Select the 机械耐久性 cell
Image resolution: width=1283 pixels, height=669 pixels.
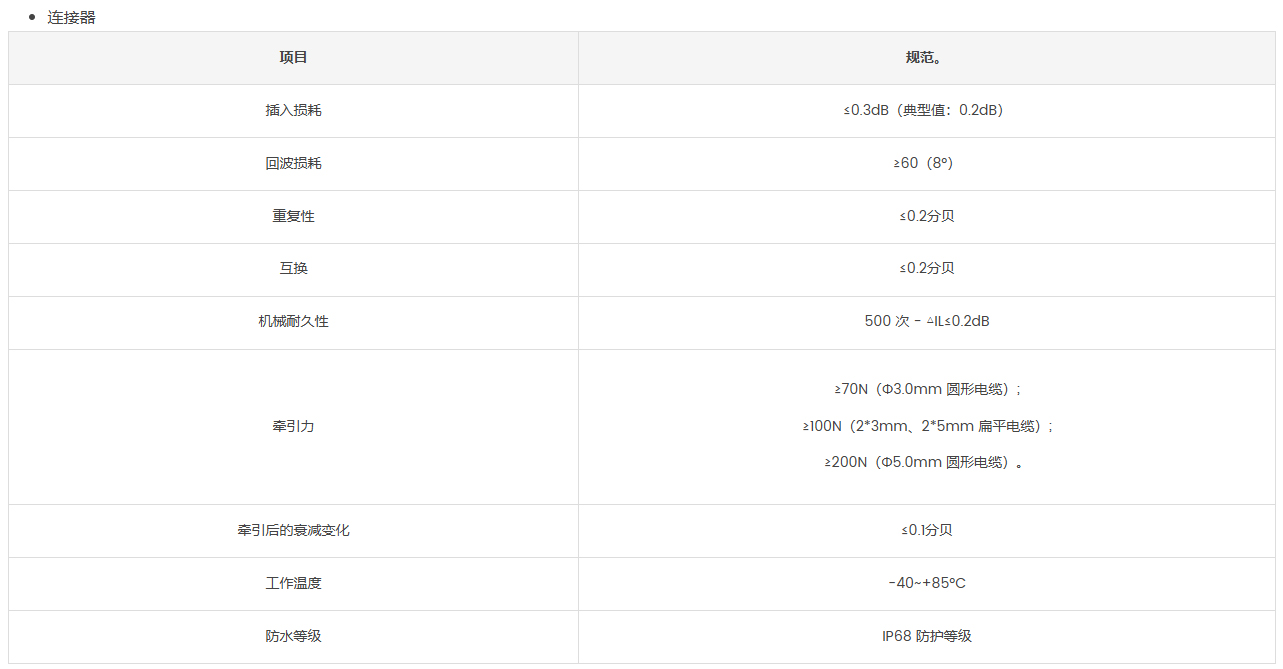coord(293,322)
